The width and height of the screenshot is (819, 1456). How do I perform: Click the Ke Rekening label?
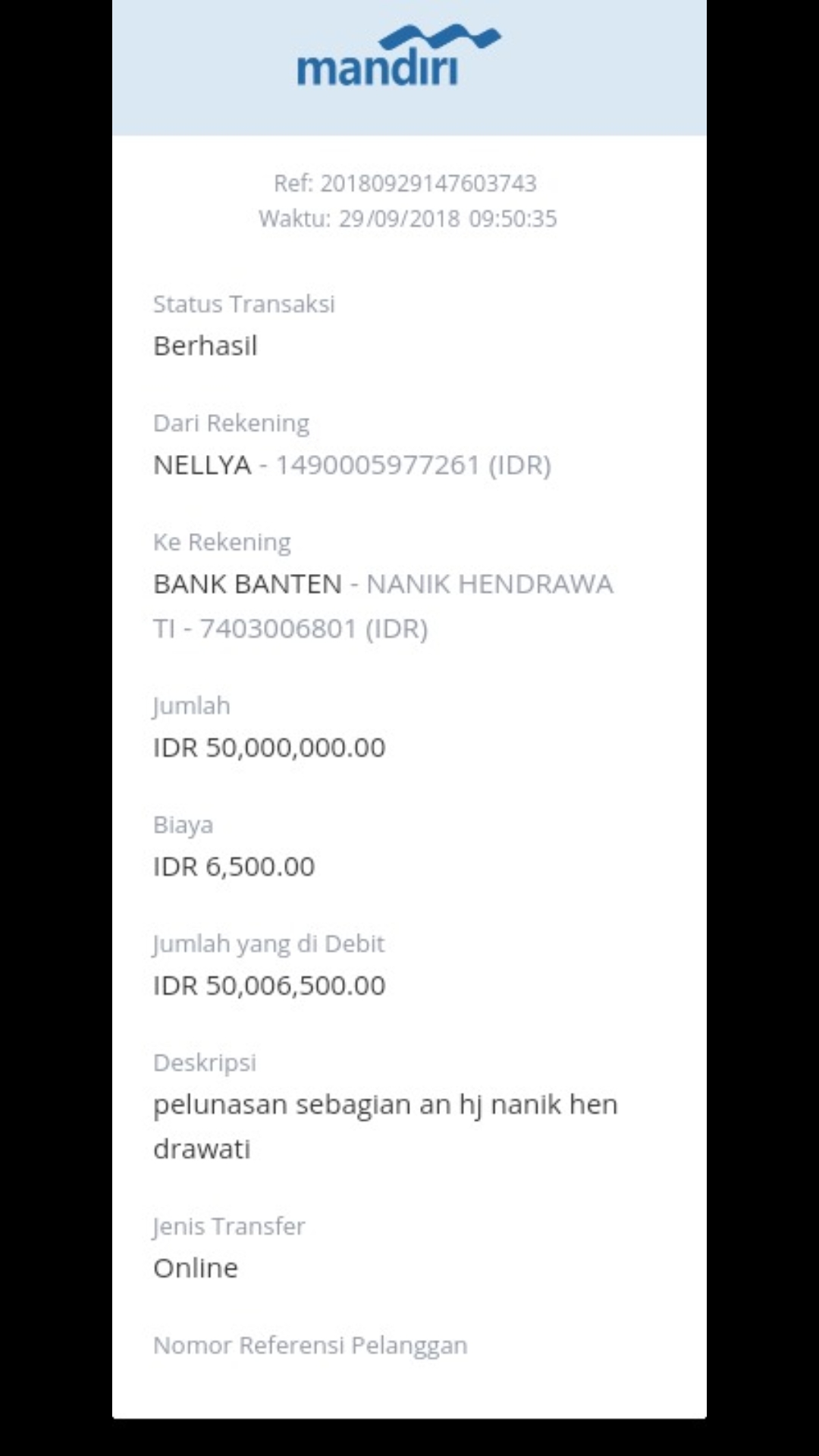222,542
